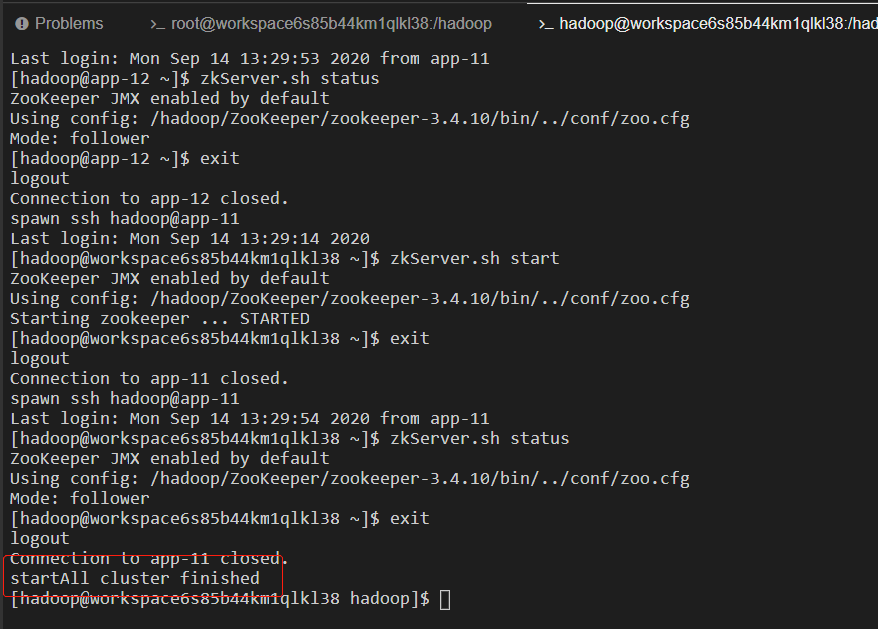
Task: Click the final "hadoop]$" prompt text
Action: click(390, 598)
